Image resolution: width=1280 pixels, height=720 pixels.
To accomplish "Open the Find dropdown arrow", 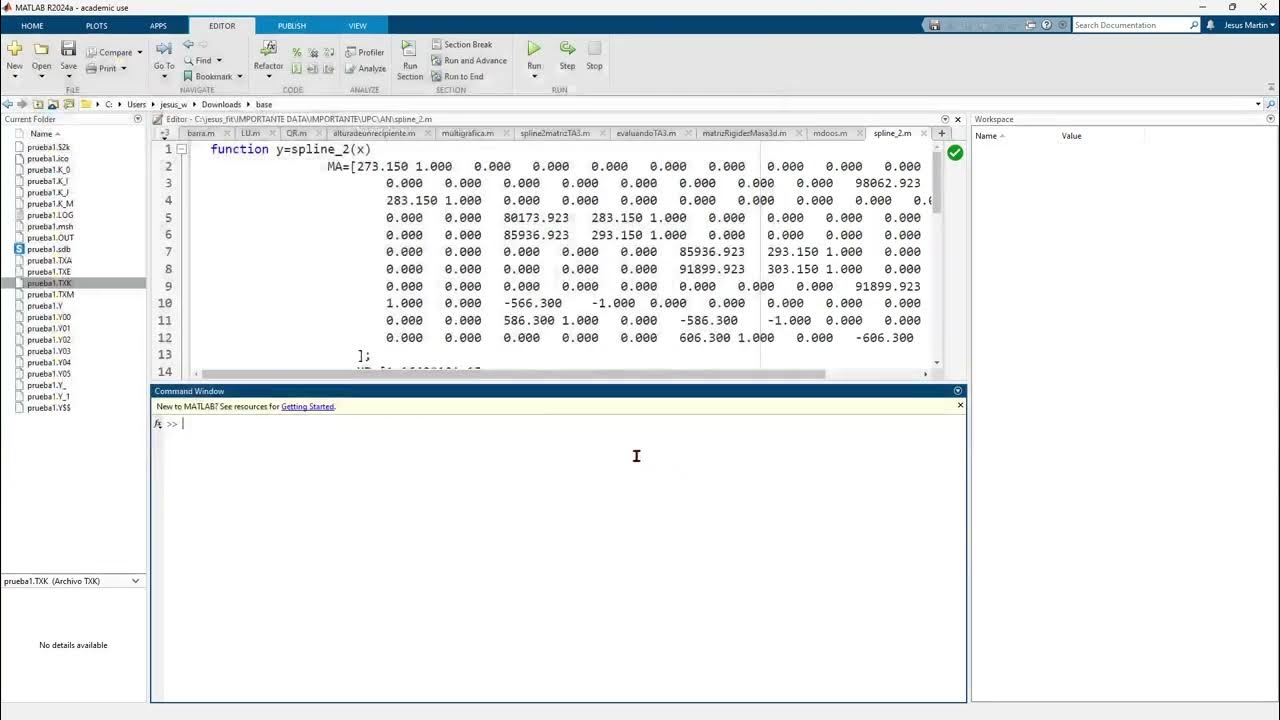I will pyautogui.click(x=217, y=61).
